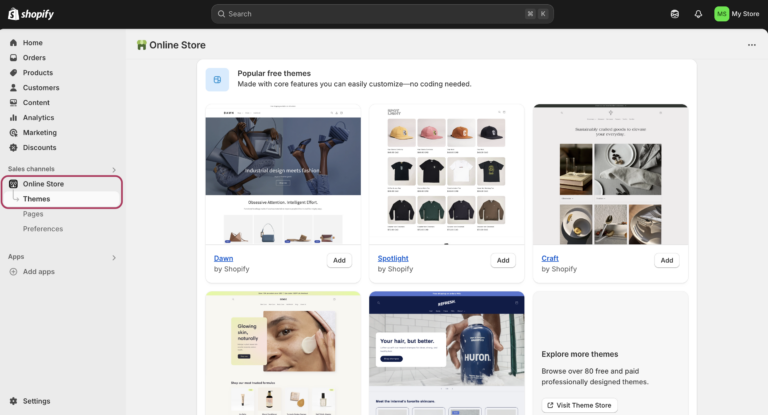Click the Shopify logo in top bar
Viewport: 768px width, 415px height.
coord(33,14)
